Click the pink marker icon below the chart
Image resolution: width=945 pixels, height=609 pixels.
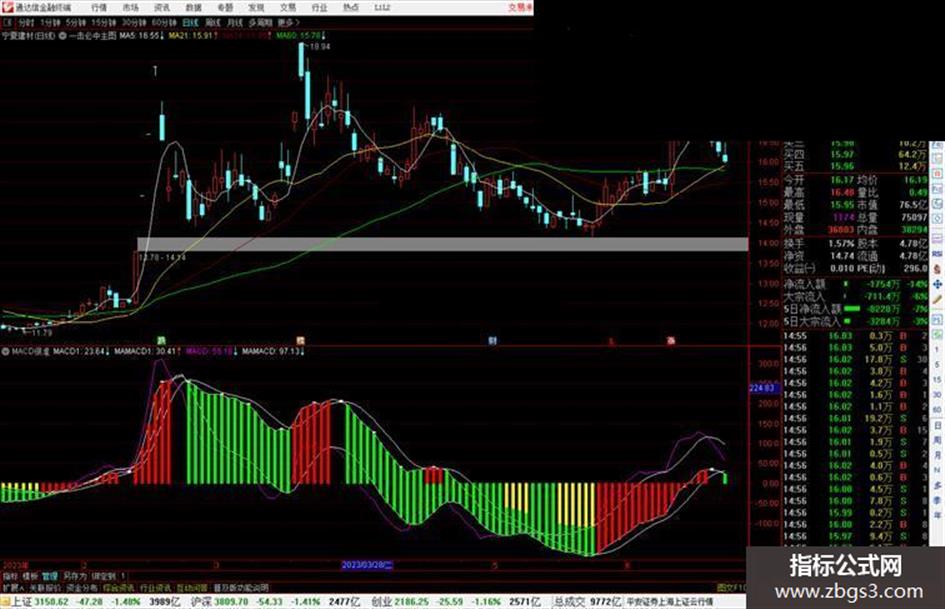pyautogui.click(x=671, y=341)
